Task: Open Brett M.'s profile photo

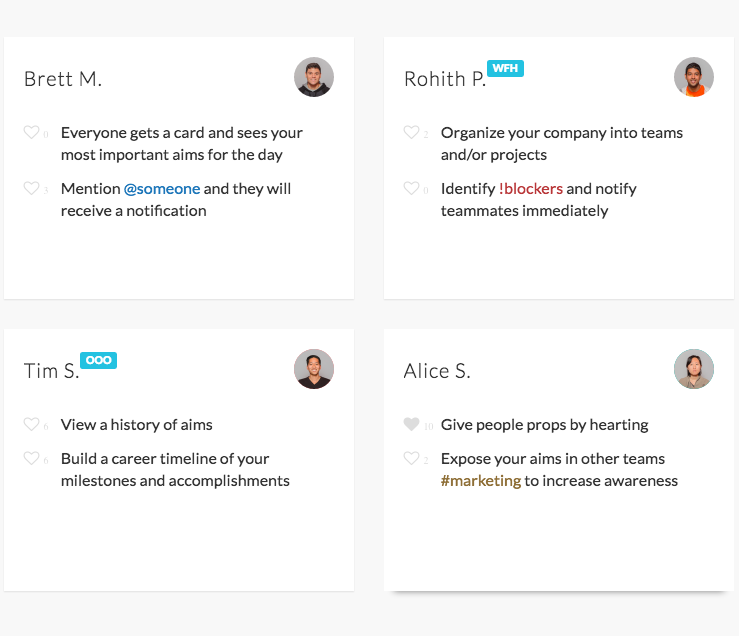Action: [x=314, y=77]
